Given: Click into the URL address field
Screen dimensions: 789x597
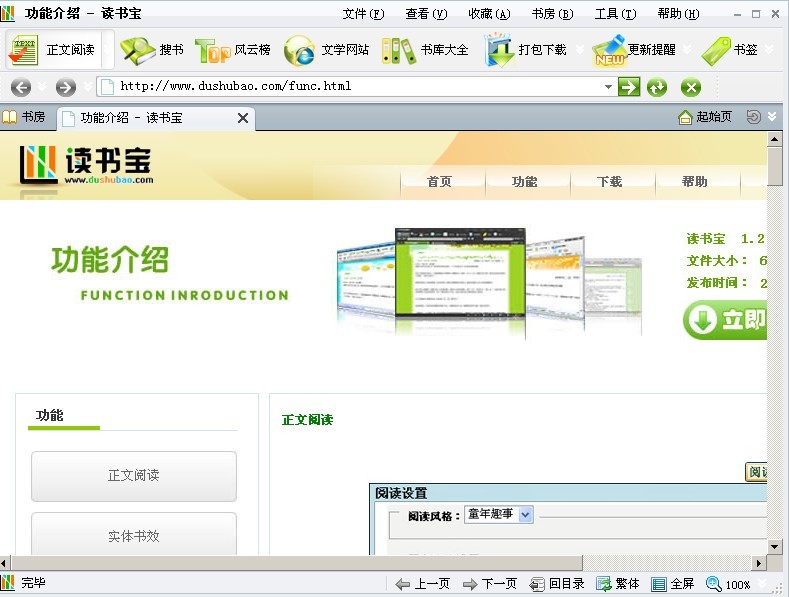Looking at the screenshot, I should [357, 87].
